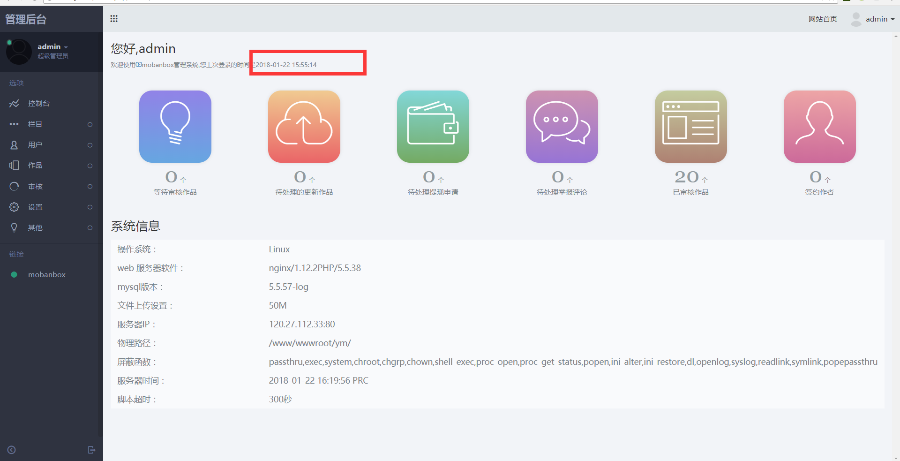900x461 pixels.
Task: Click the 已审核作品 label
Action: point(691,192)
